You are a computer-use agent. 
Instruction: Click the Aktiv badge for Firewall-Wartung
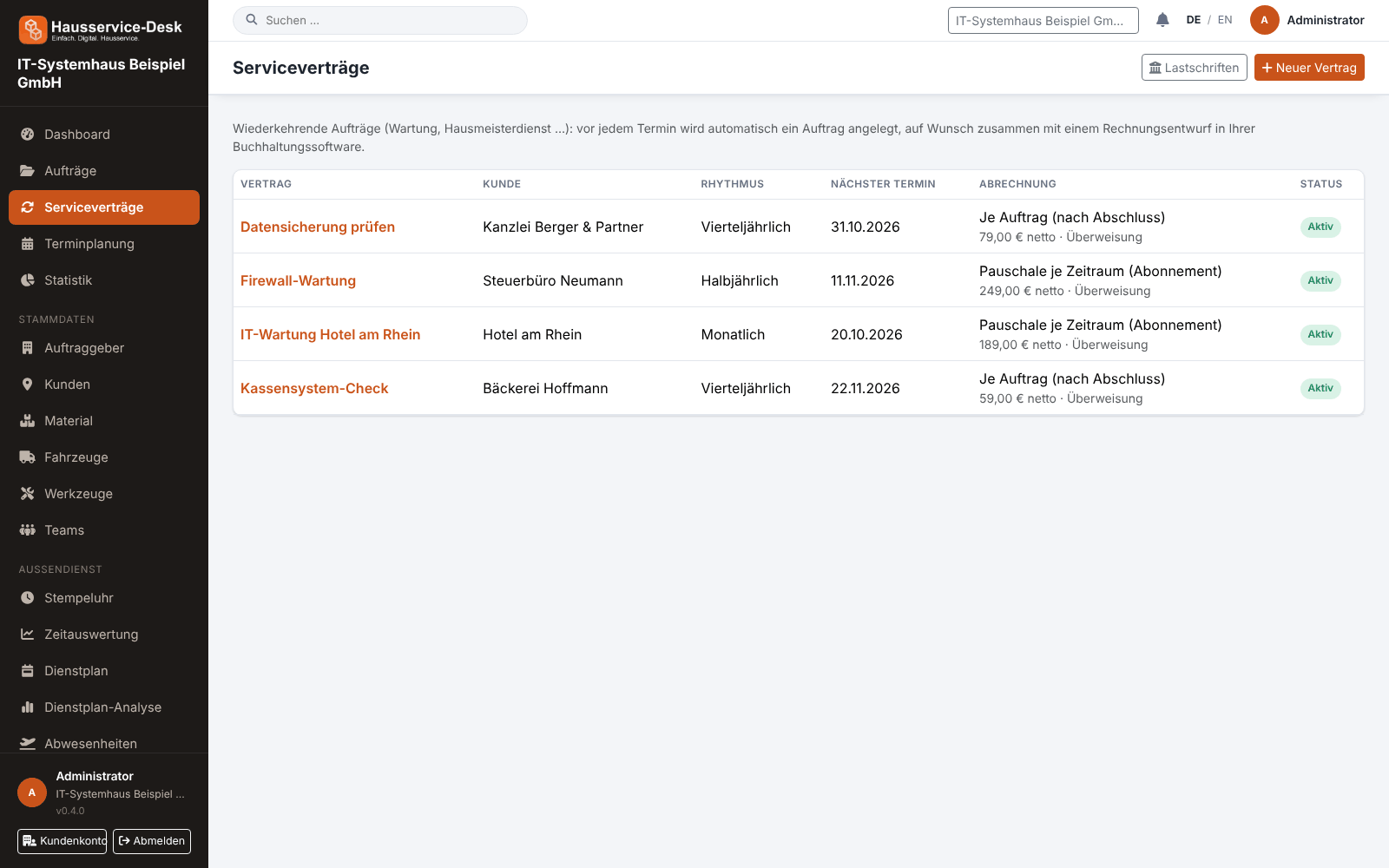(1320, 280)
